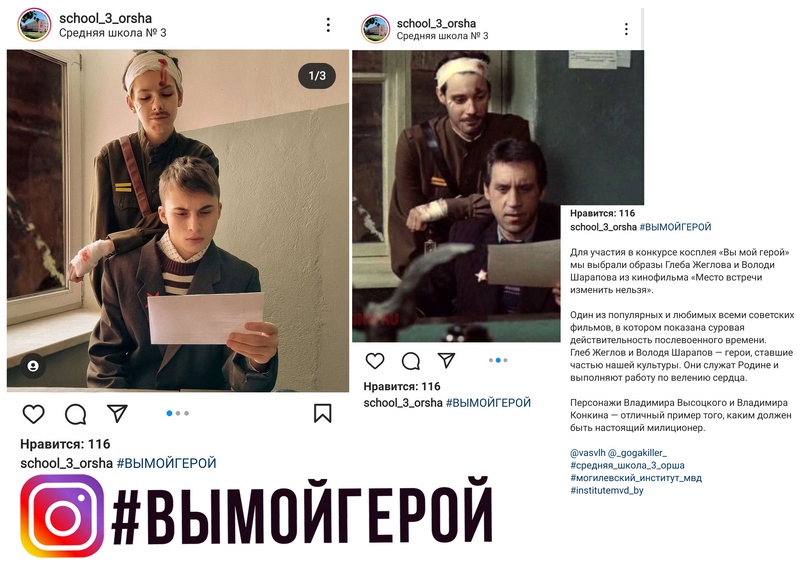Click the 1/3 photo counter badge

[x=317, y=76]
